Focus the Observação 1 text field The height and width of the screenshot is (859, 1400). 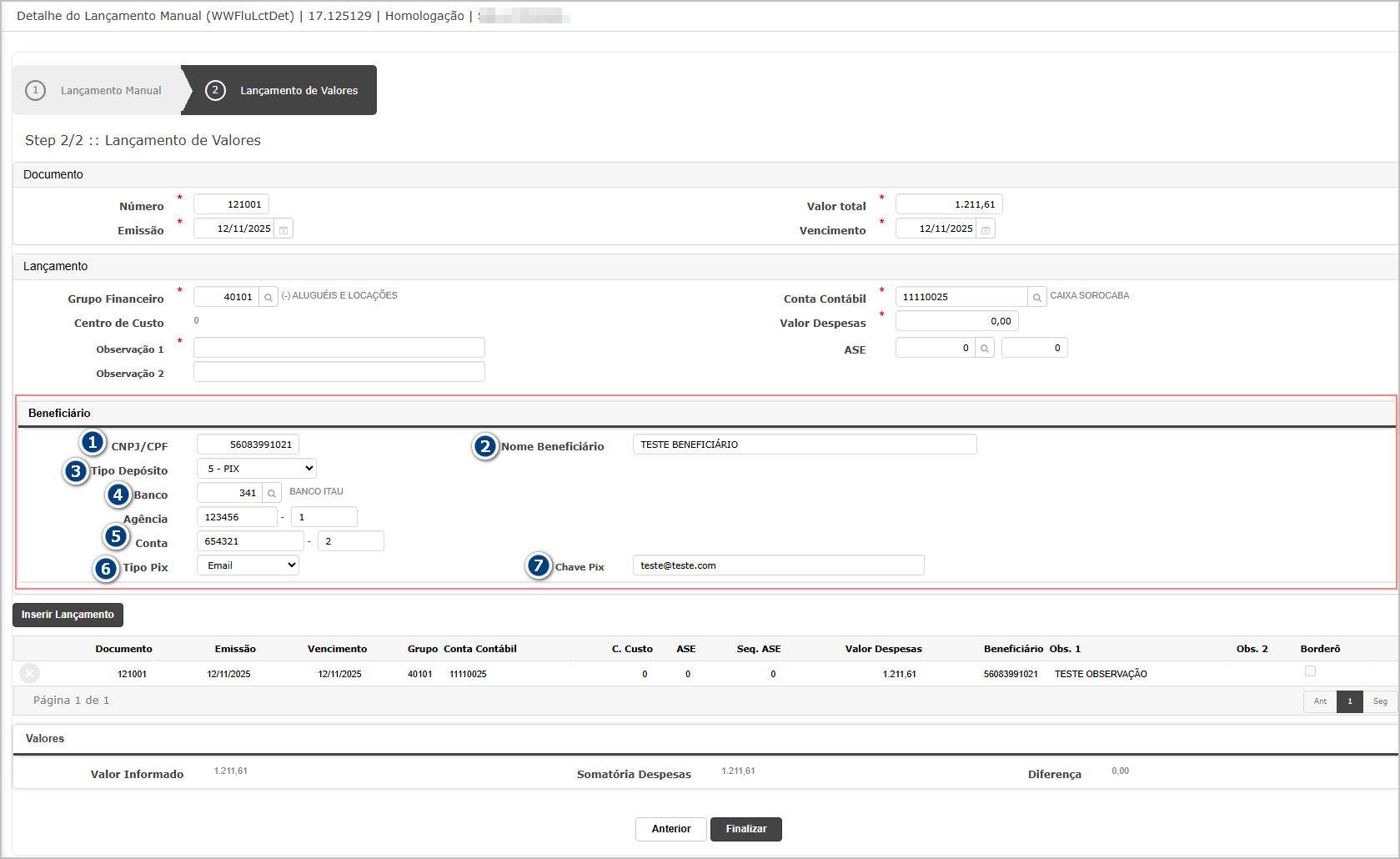(x=339, y=348)
